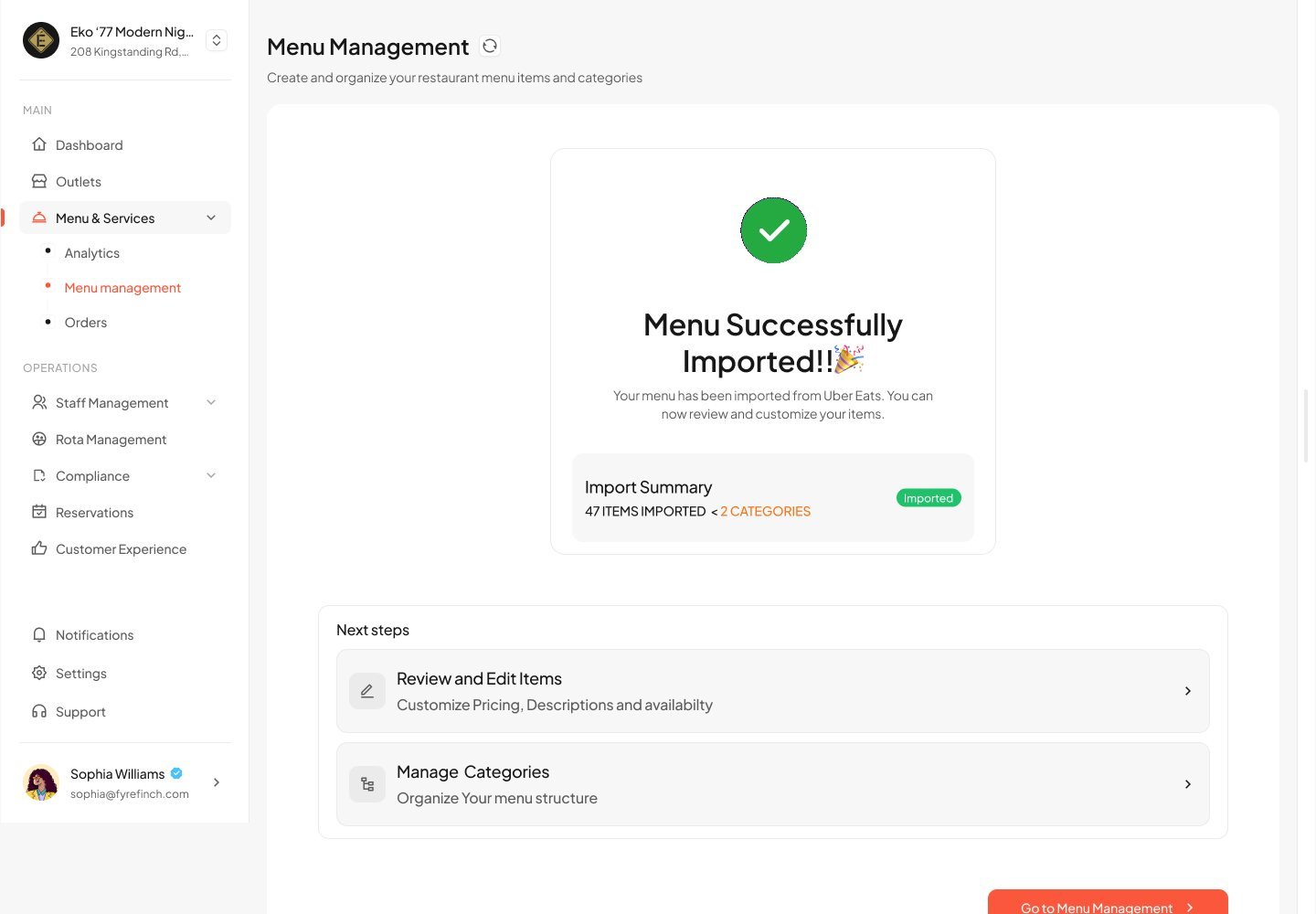Click the page vertical scrollbar
Screen dimensions: 1316x914
[1306, 425]
